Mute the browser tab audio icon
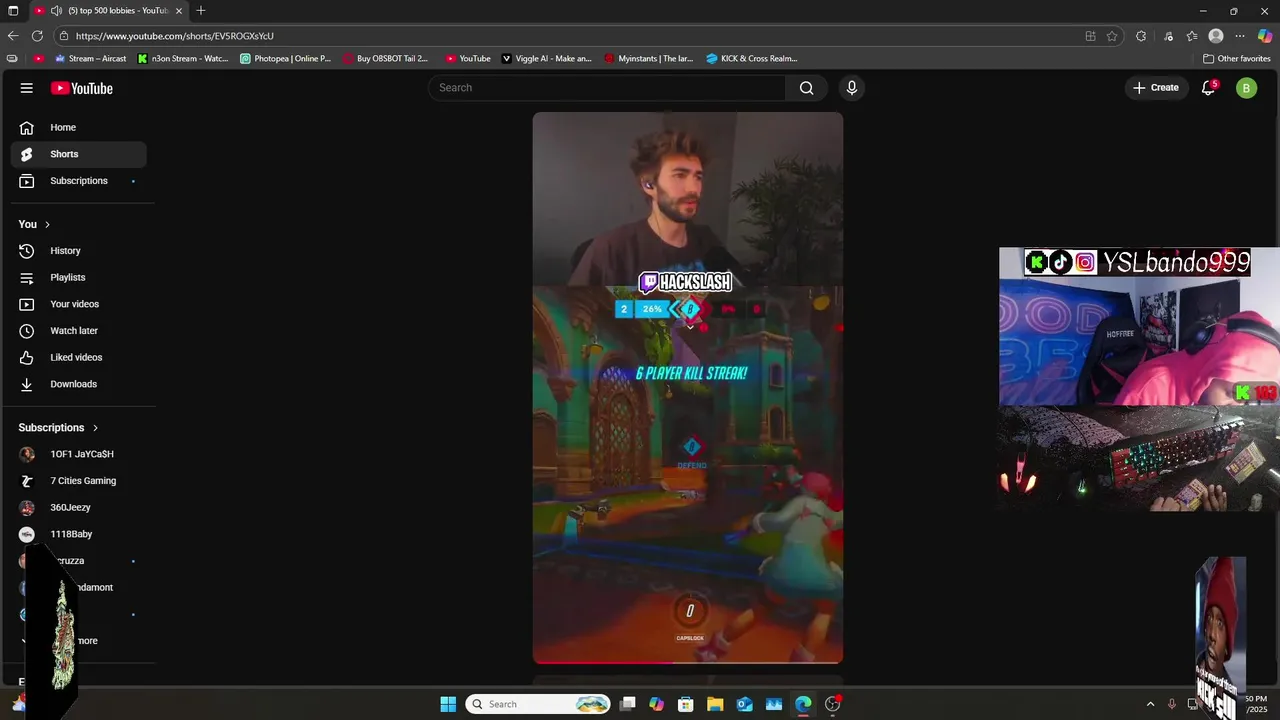This screenshot has height=720, width=1280. (x=57, y=10)
